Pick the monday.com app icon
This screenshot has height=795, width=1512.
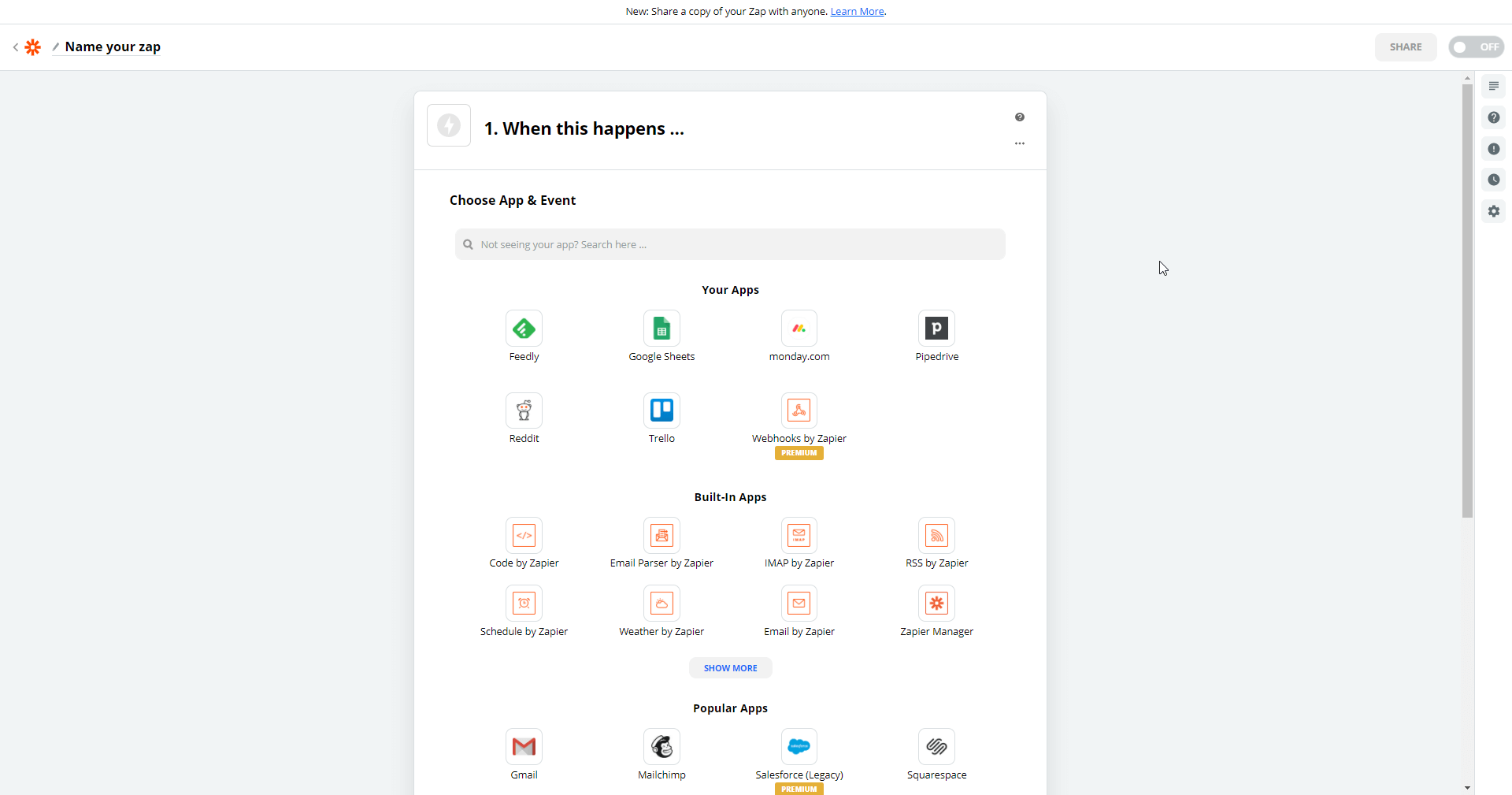click(799, 329)
